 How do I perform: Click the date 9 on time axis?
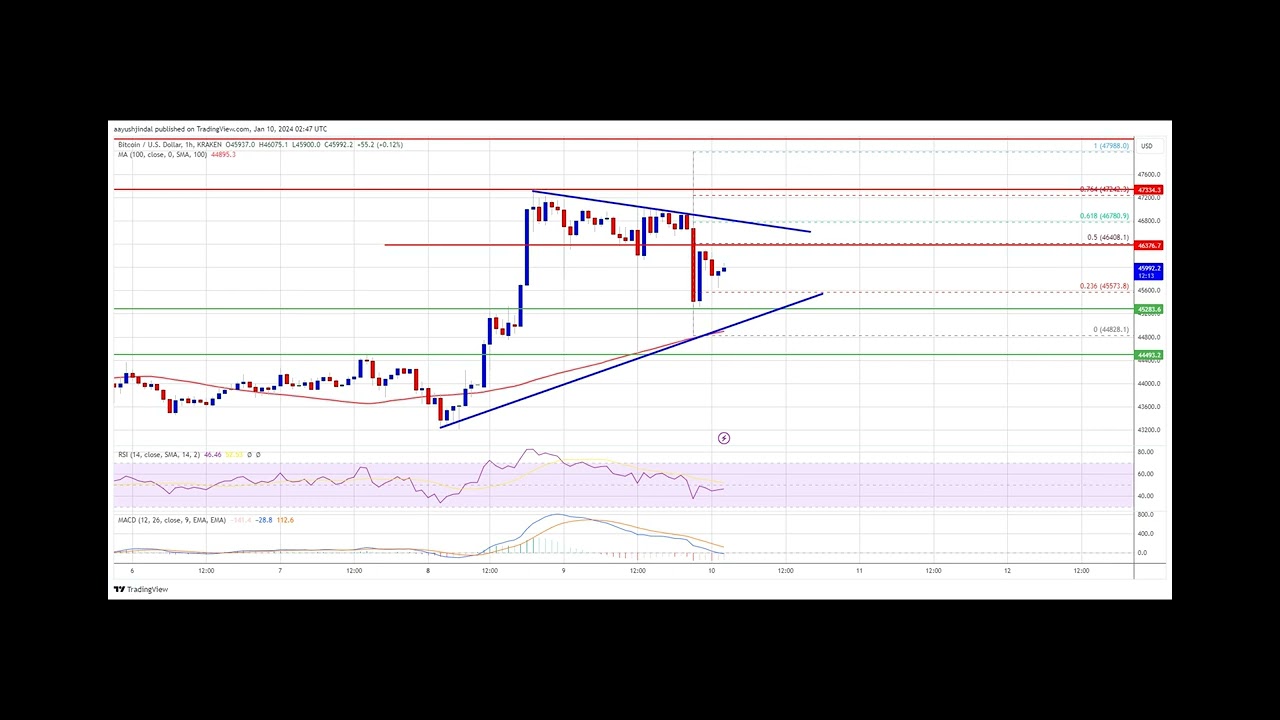(563, 570)
